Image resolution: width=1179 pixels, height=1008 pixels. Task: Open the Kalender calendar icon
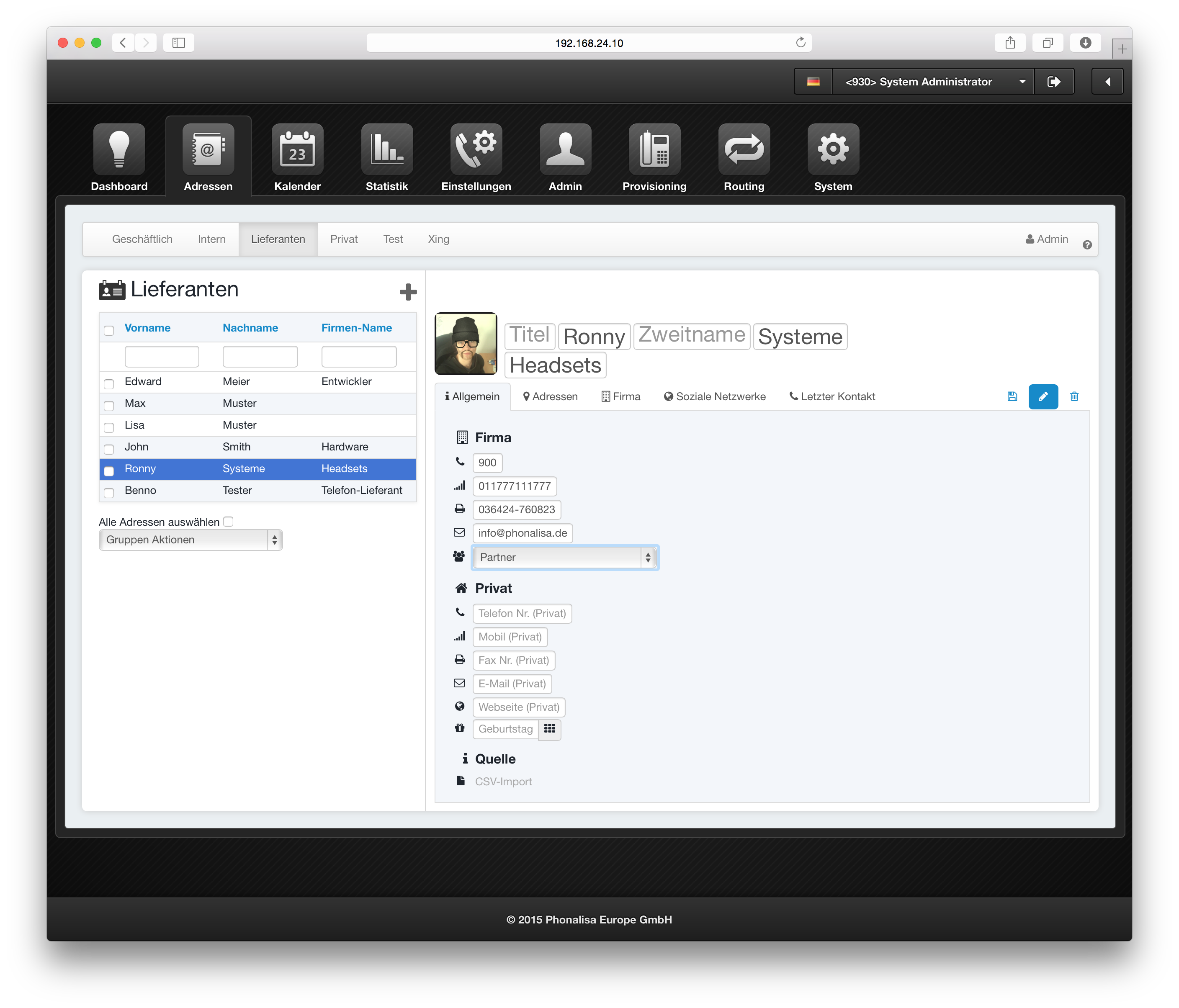point(298,149)
